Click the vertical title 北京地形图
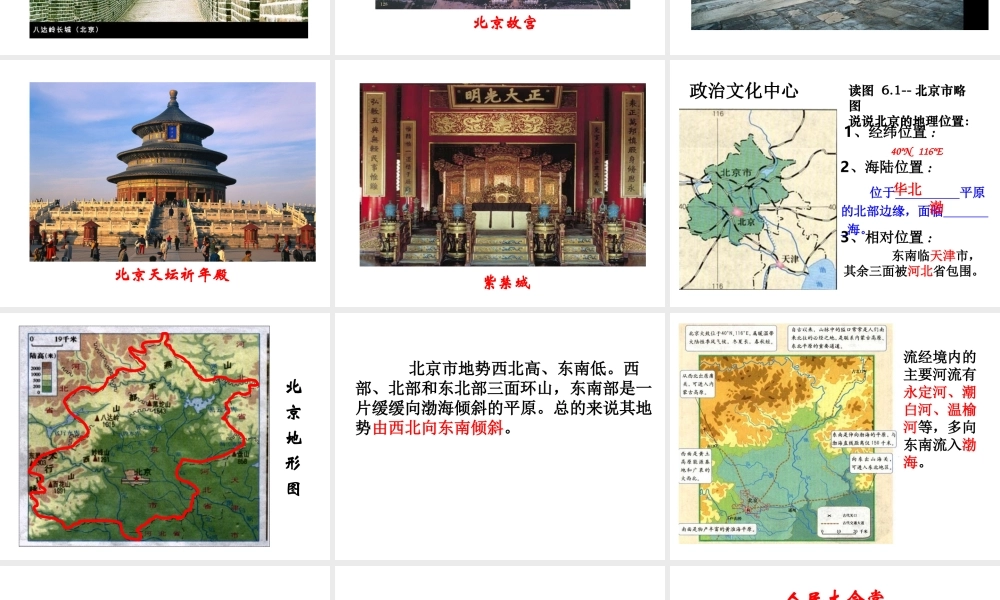Screen dimensions: 1000x600 (x=293, y=437)
